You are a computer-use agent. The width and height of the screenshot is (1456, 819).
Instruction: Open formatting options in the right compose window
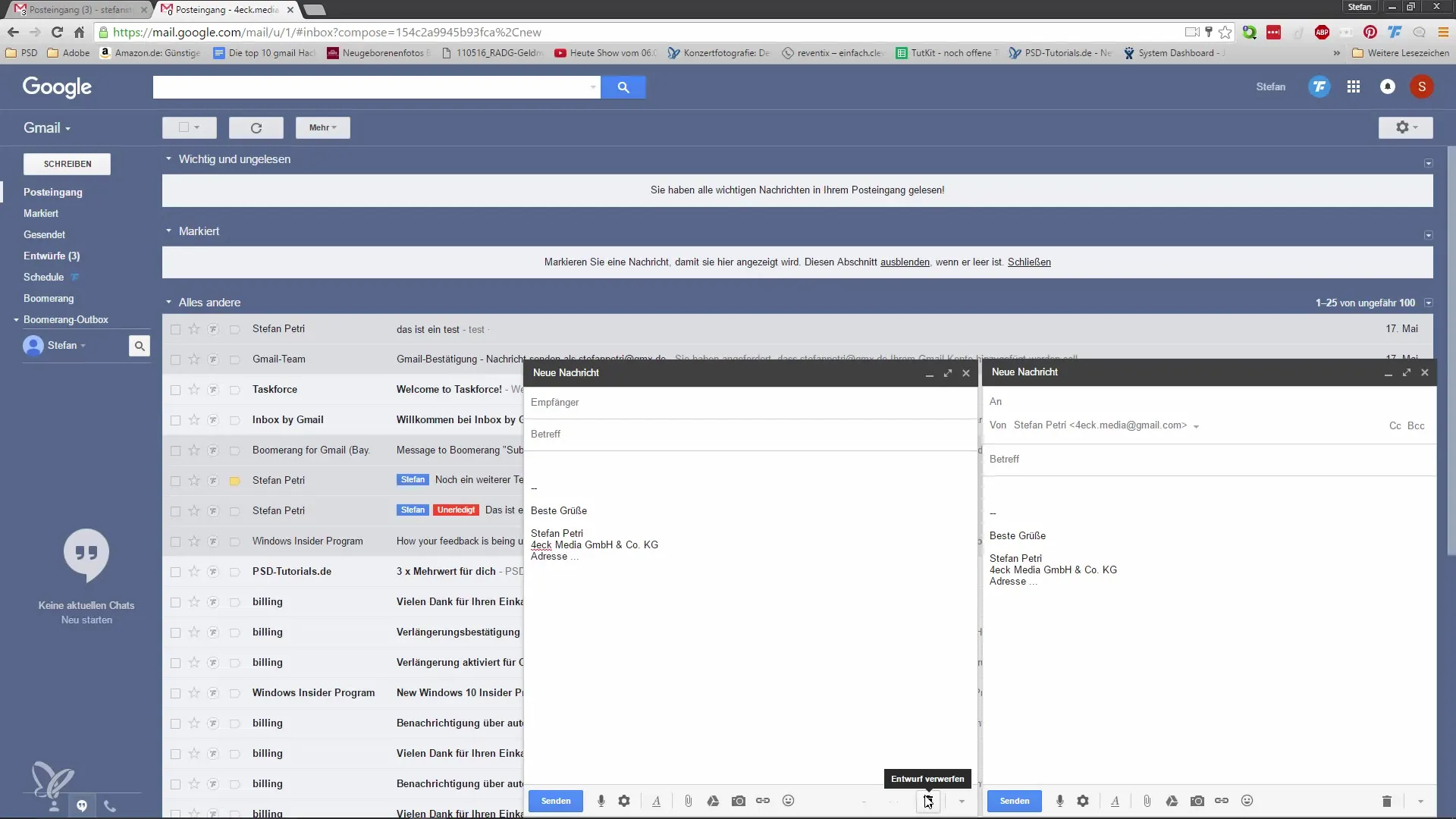pyautogui.click(x=1115, y=801)
